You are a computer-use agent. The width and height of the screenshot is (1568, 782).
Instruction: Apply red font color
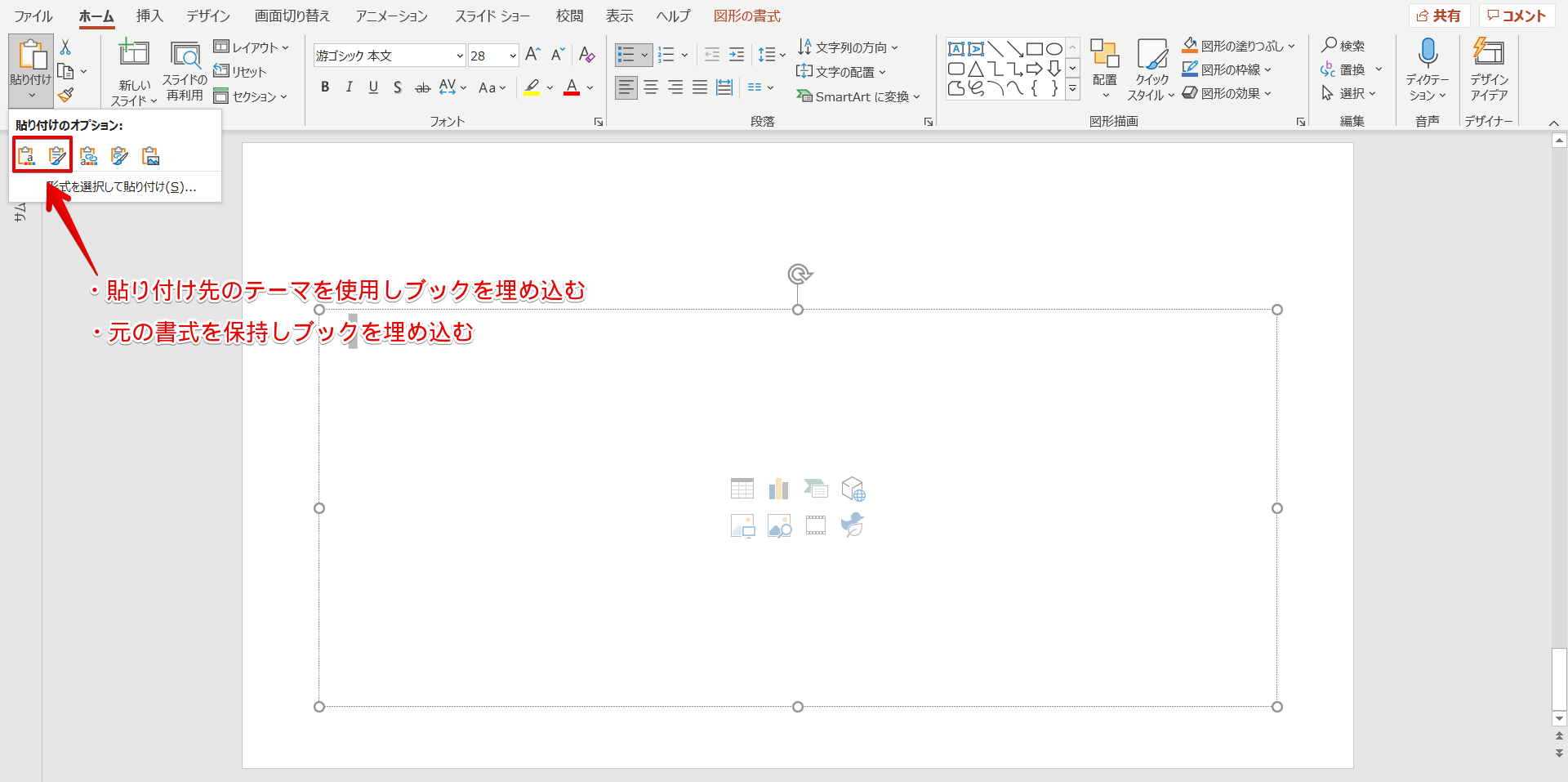pos(572,87)
